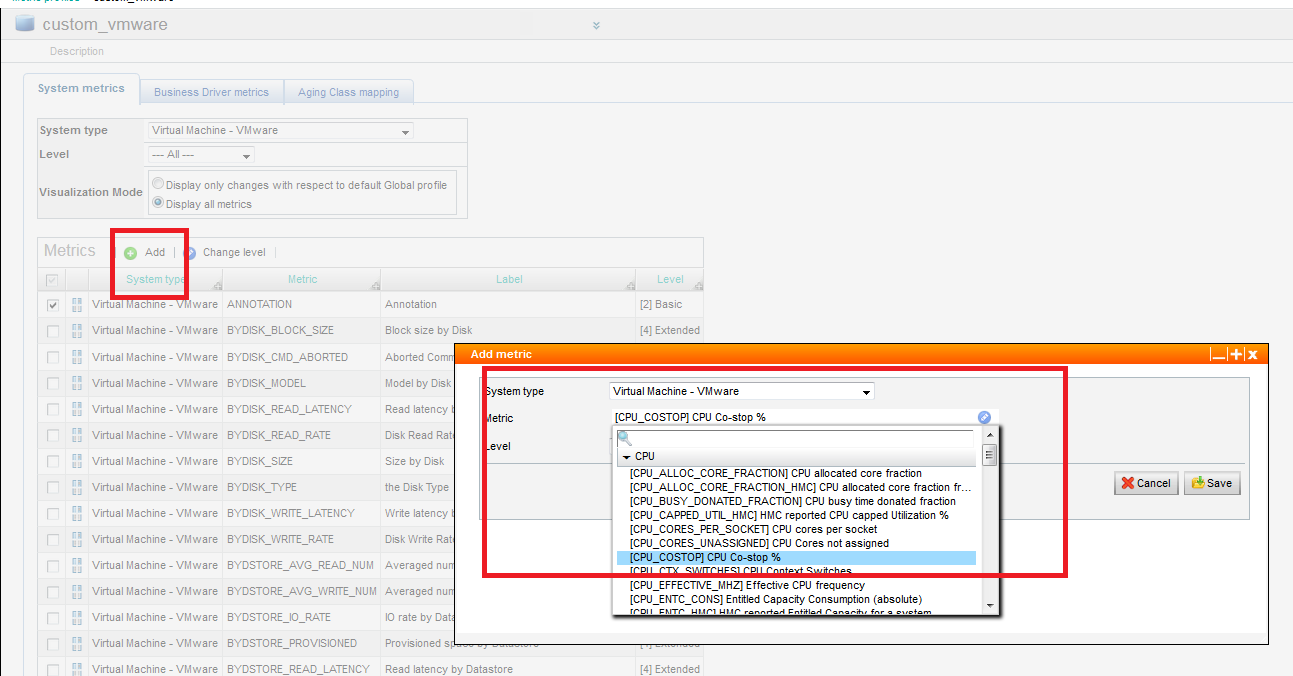The image size is (1293, 676).
Task: Click the green Add metric icon
Action: click(x=131, y=253)
